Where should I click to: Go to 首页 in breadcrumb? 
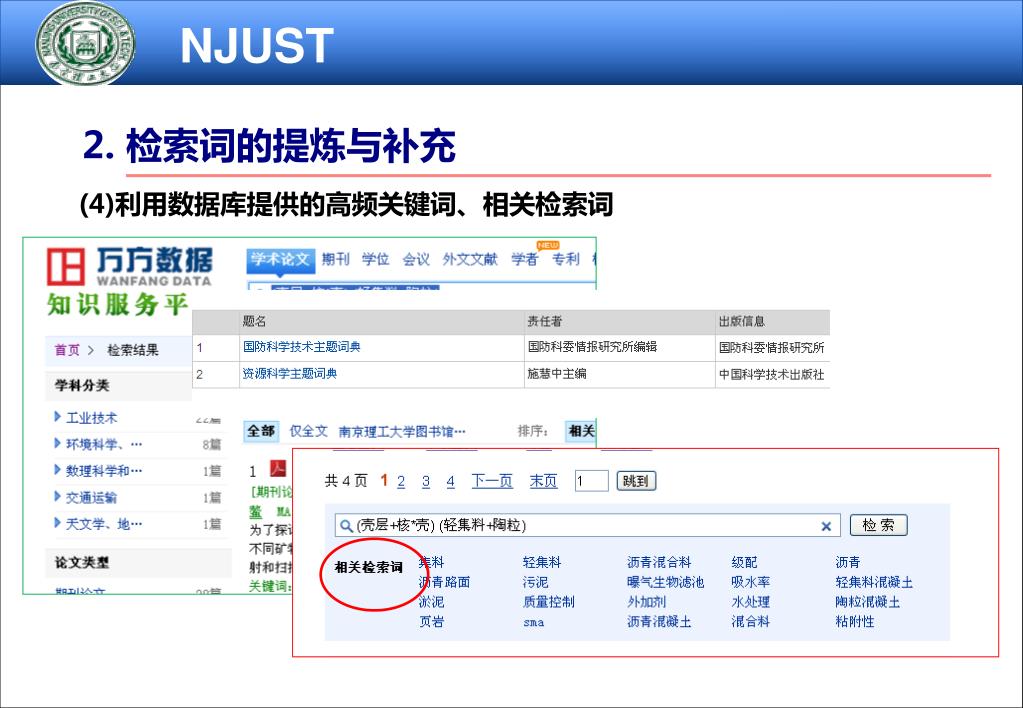(x=67, y=350)
